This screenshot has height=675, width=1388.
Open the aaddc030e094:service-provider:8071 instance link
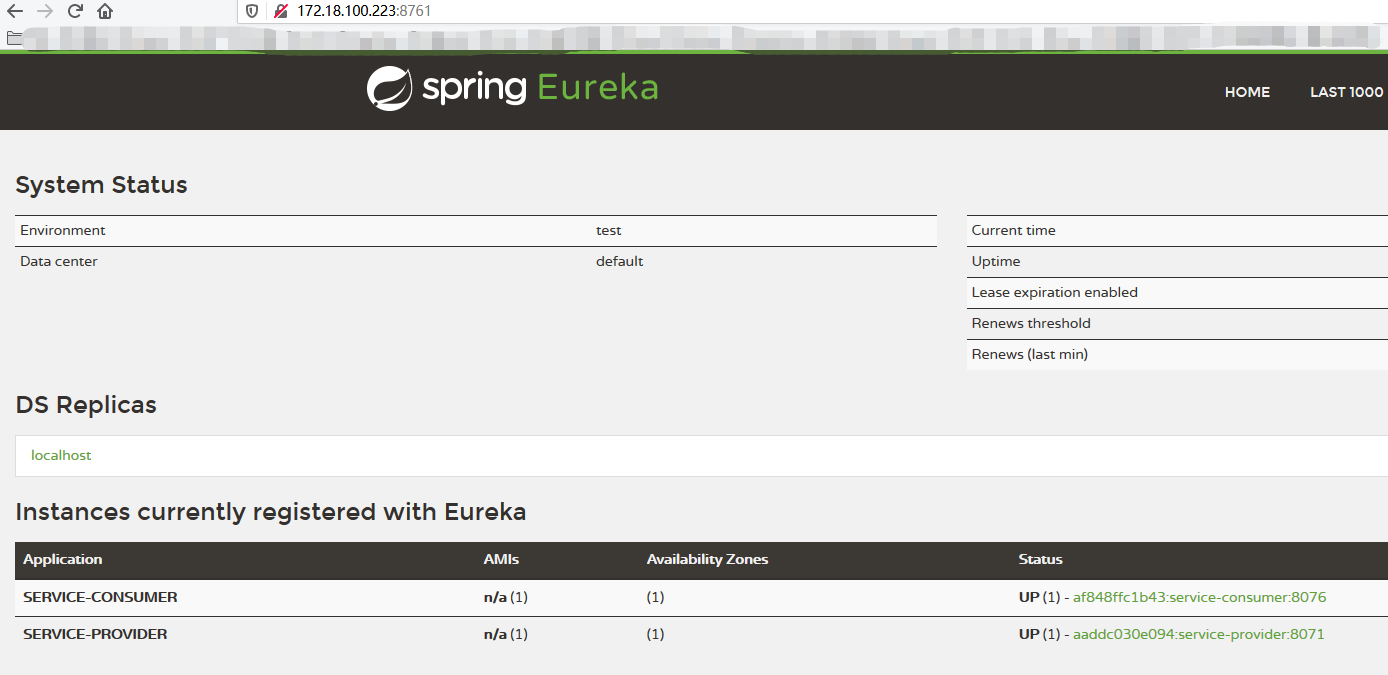[1198, 634]
